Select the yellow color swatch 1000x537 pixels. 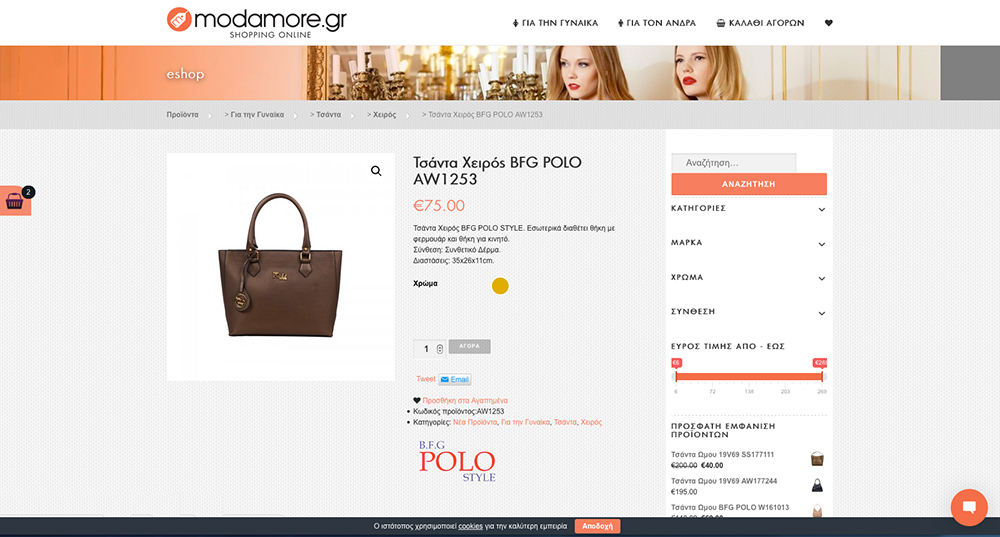(500, 286)
